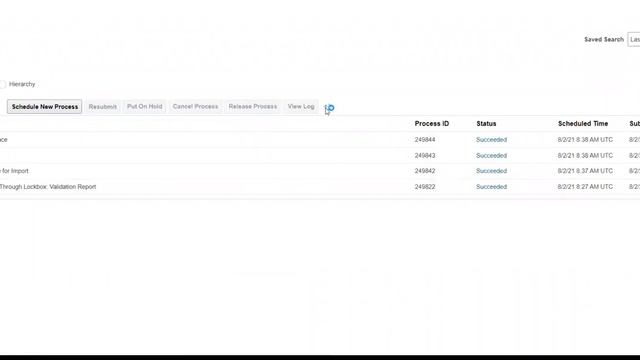Click the Put On Hold button
The width and height of the screenshot is (640, 360).
tap(144, 107)
